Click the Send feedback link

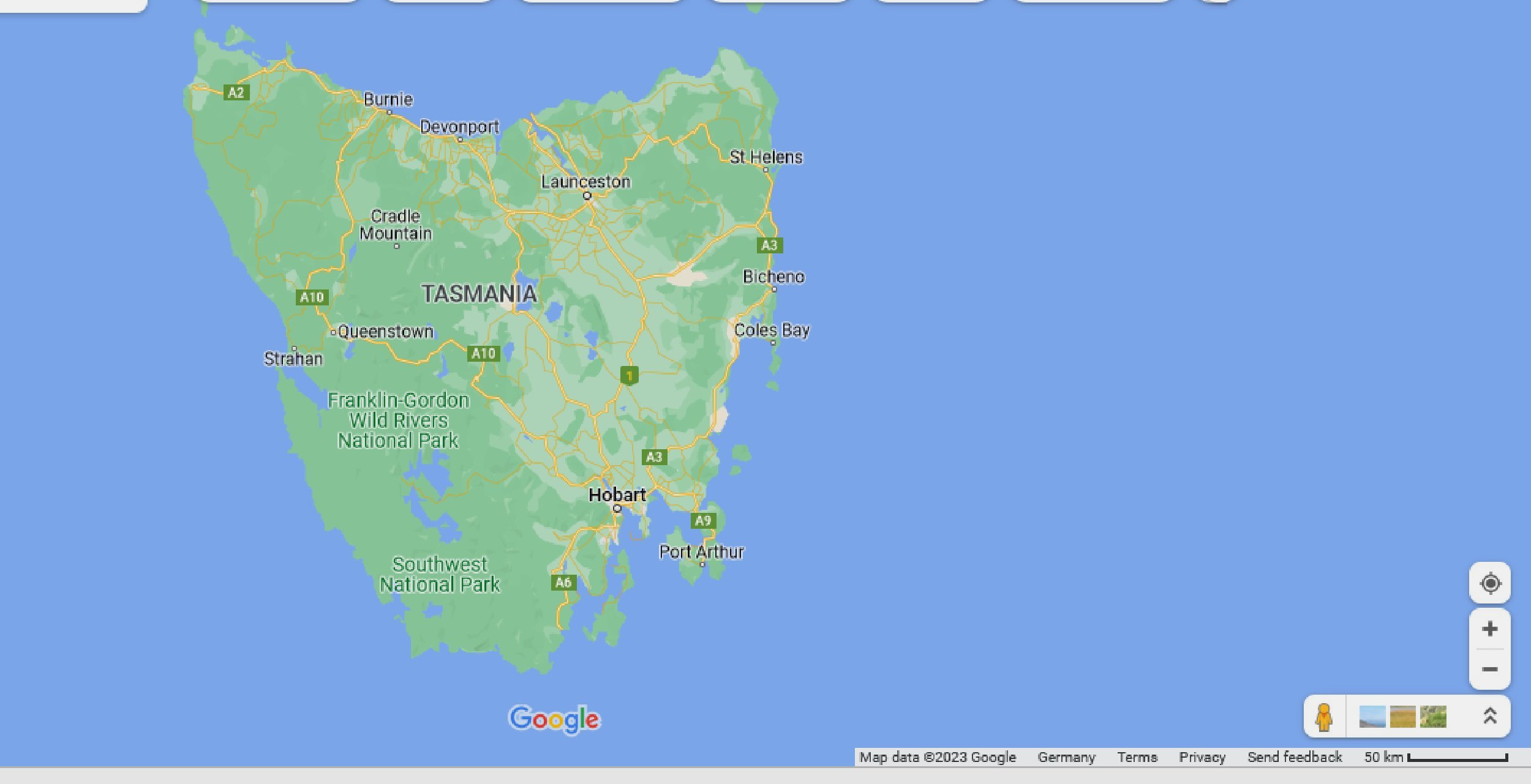point(1295,757)
